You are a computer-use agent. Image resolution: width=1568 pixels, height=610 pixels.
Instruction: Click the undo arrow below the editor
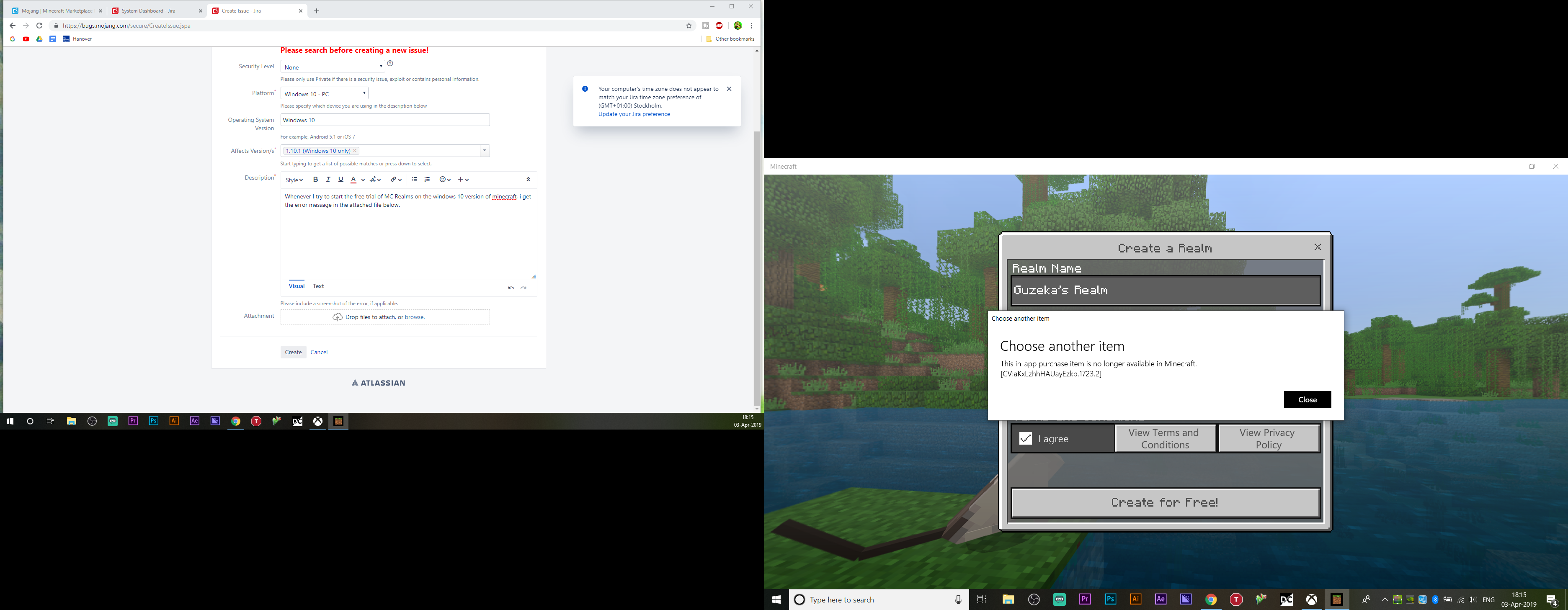pos(511,287)
